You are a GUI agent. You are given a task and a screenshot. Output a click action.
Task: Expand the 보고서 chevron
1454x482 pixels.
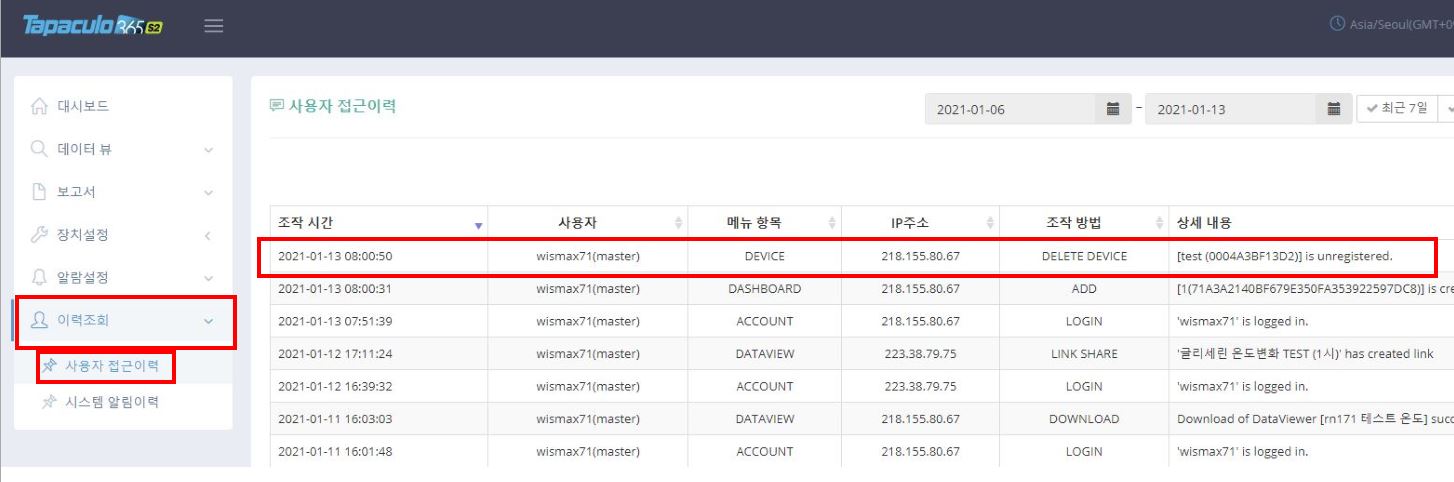pos(208,192)
